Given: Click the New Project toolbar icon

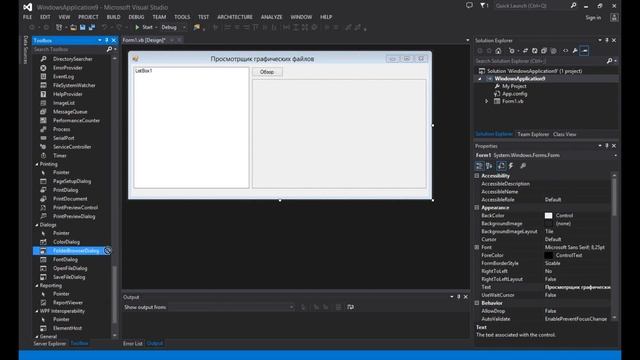Looking at the screenshot, I should pyautogui.click(x=59, y=27).
